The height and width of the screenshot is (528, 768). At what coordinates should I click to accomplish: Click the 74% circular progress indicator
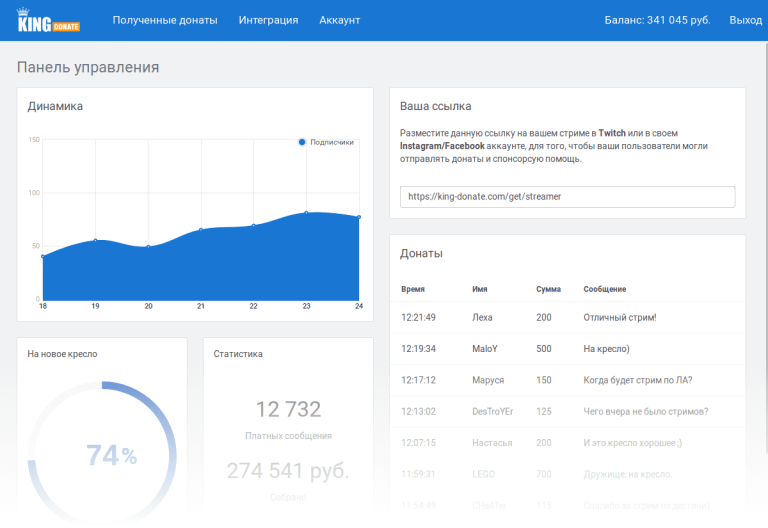(x=111, y=455)
